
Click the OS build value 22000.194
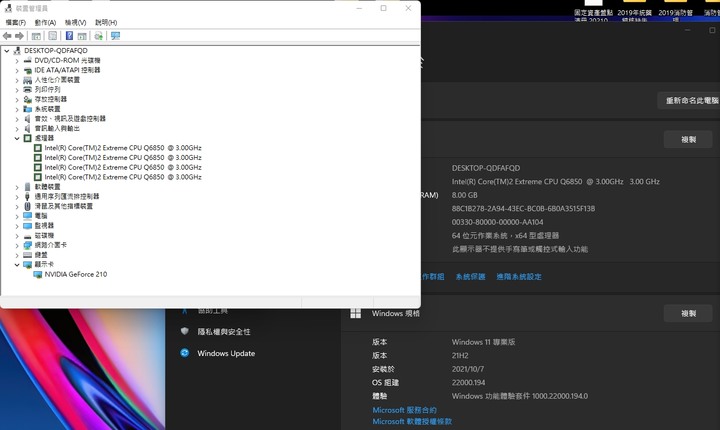coord(468,382)
